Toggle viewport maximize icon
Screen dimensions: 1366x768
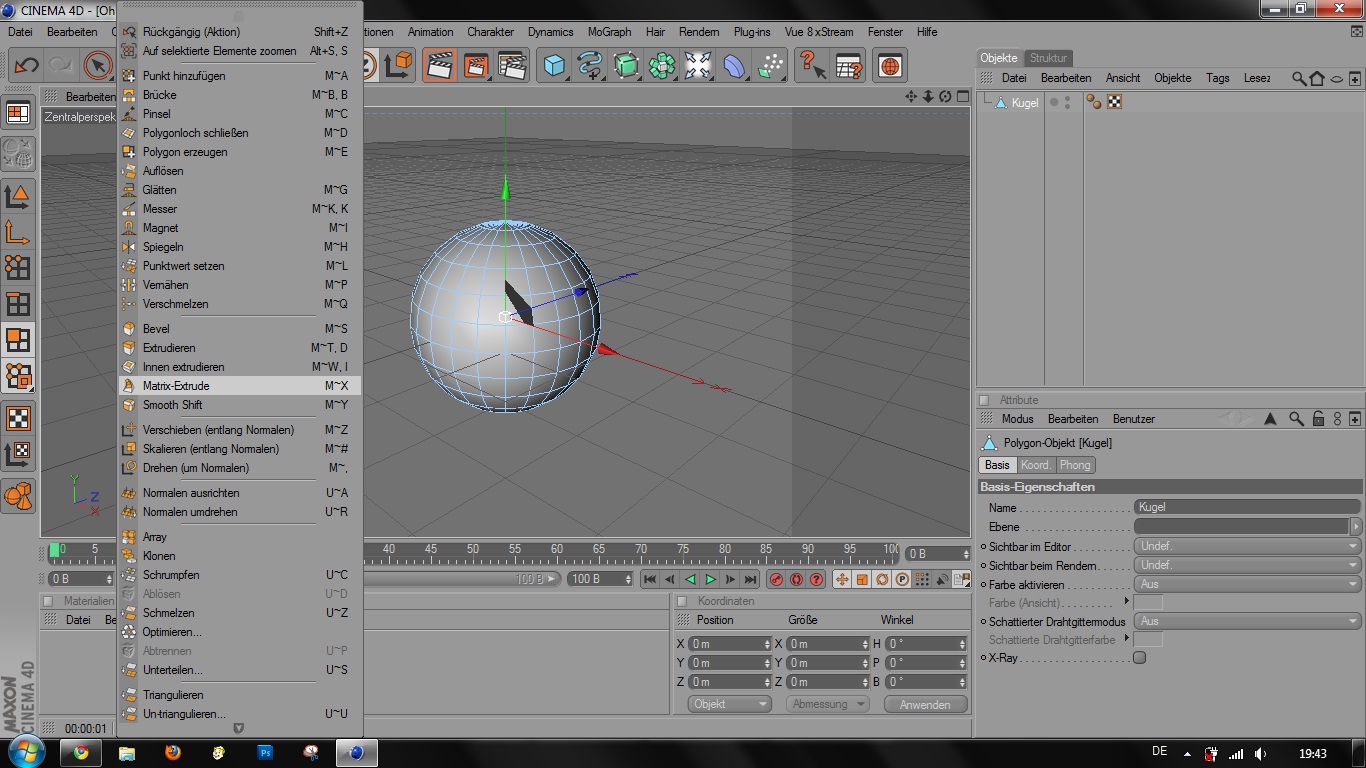click(962, 96)
